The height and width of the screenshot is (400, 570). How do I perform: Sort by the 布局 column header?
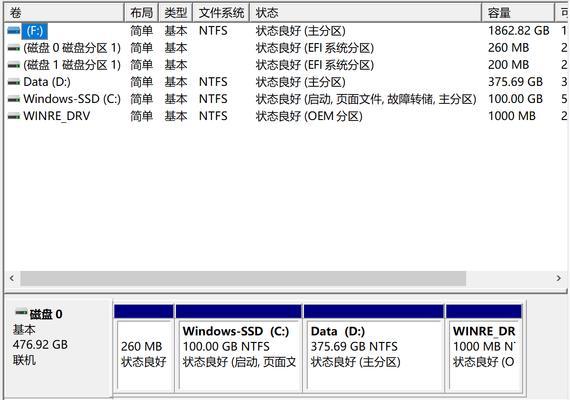tap(142, 13)
